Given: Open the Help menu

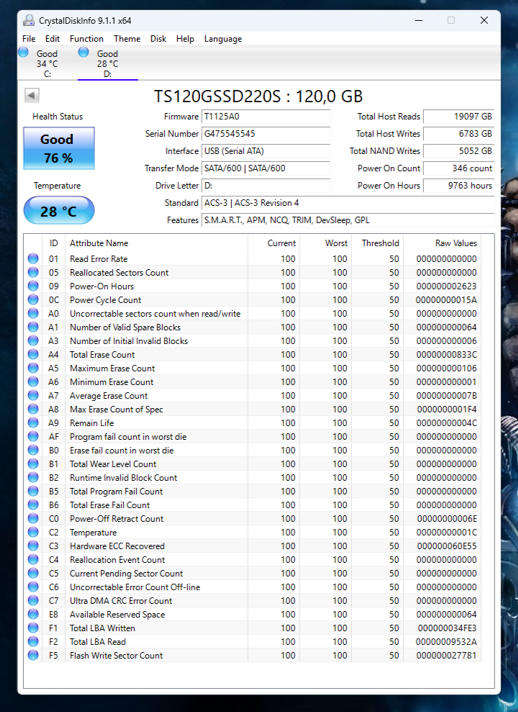Looking at the screenshot, I should (x=185, y=39).
